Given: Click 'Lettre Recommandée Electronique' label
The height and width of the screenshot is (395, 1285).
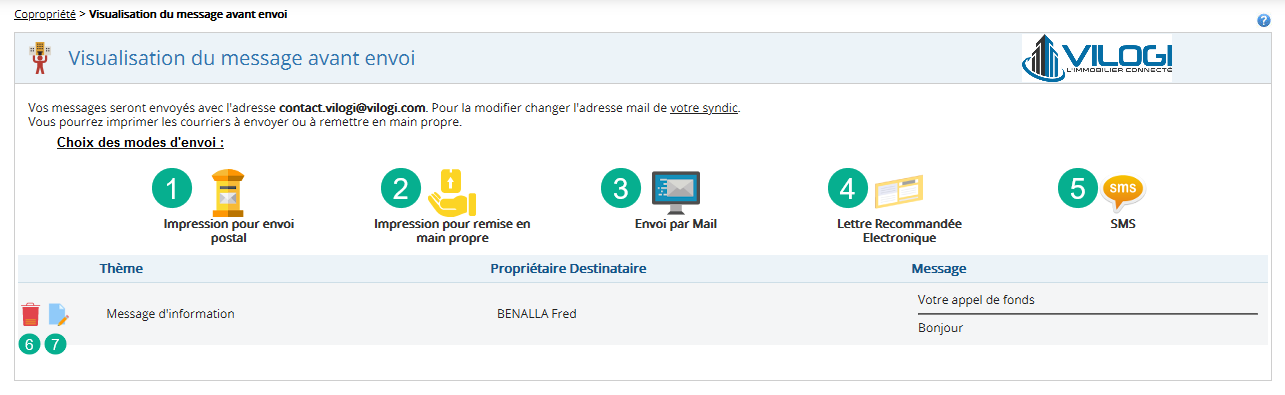Looking at the screenshot, I should click(x=899, y=231).
